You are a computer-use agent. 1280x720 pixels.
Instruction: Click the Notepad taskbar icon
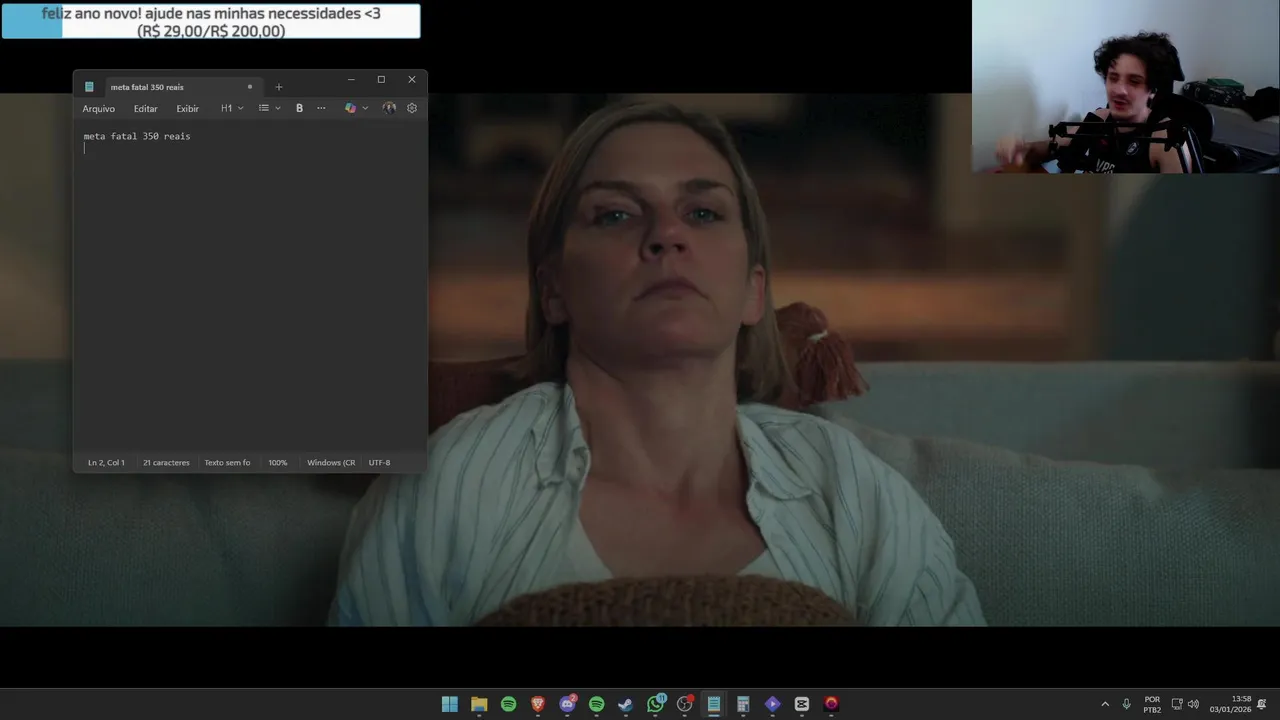713,704
